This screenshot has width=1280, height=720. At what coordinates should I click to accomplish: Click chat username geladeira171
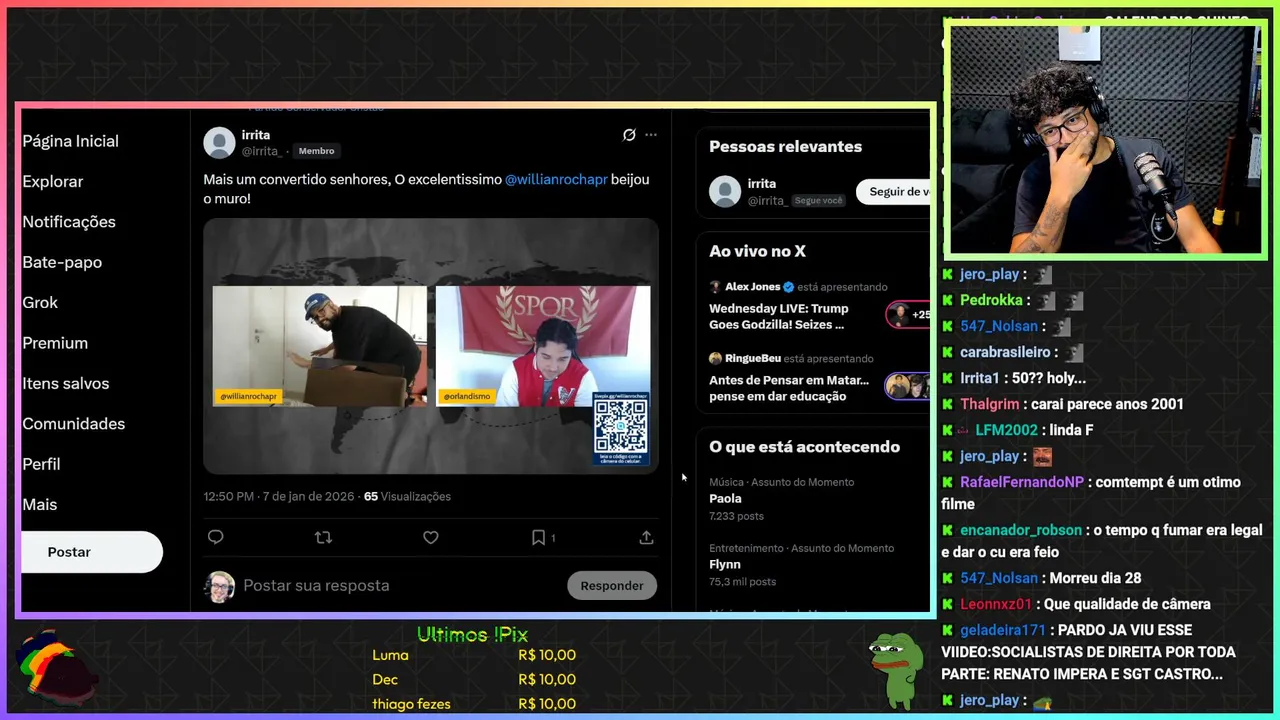coord(1003,630)
